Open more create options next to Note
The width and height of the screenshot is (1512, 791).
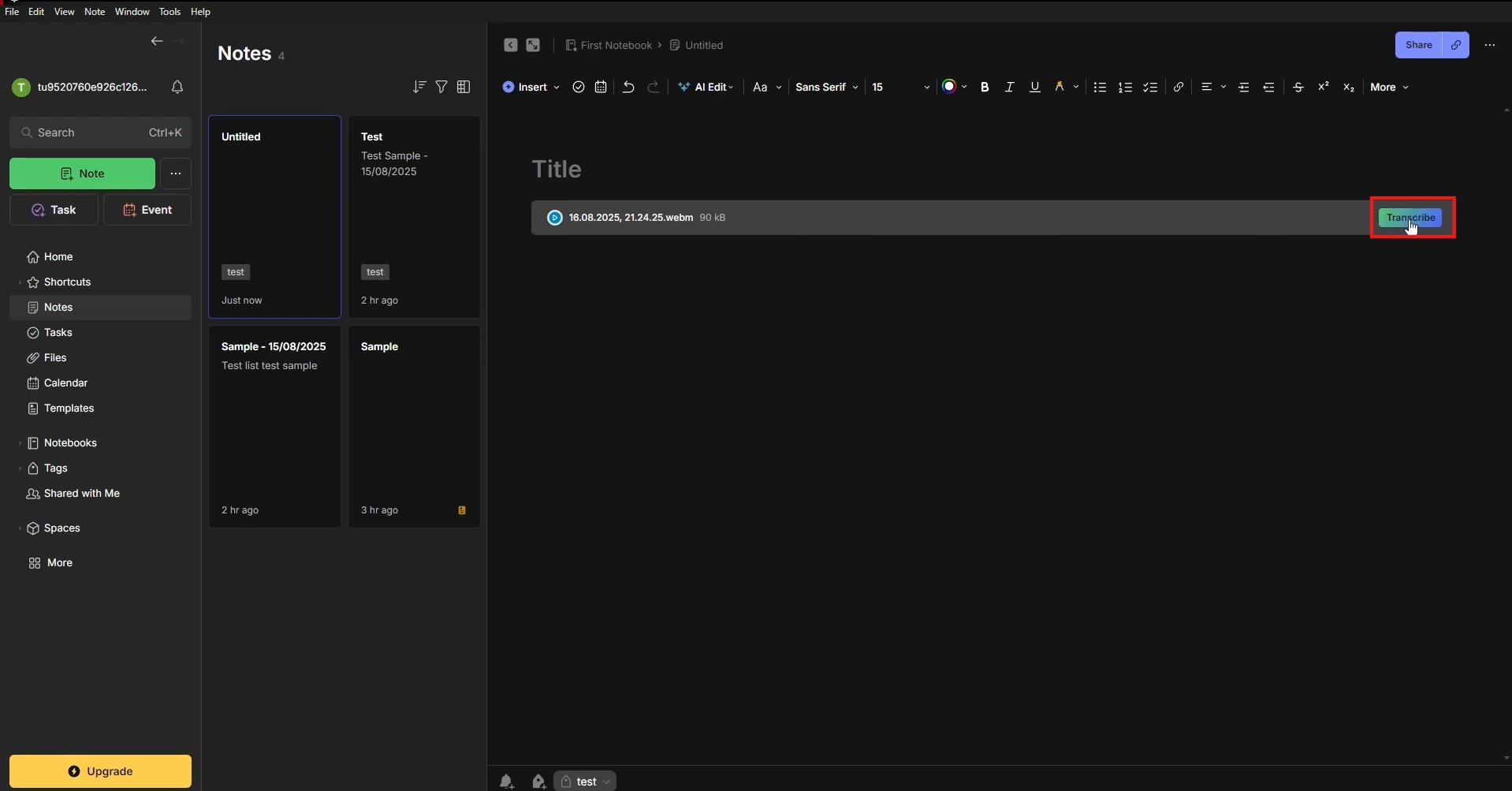[x=176, y=173]
